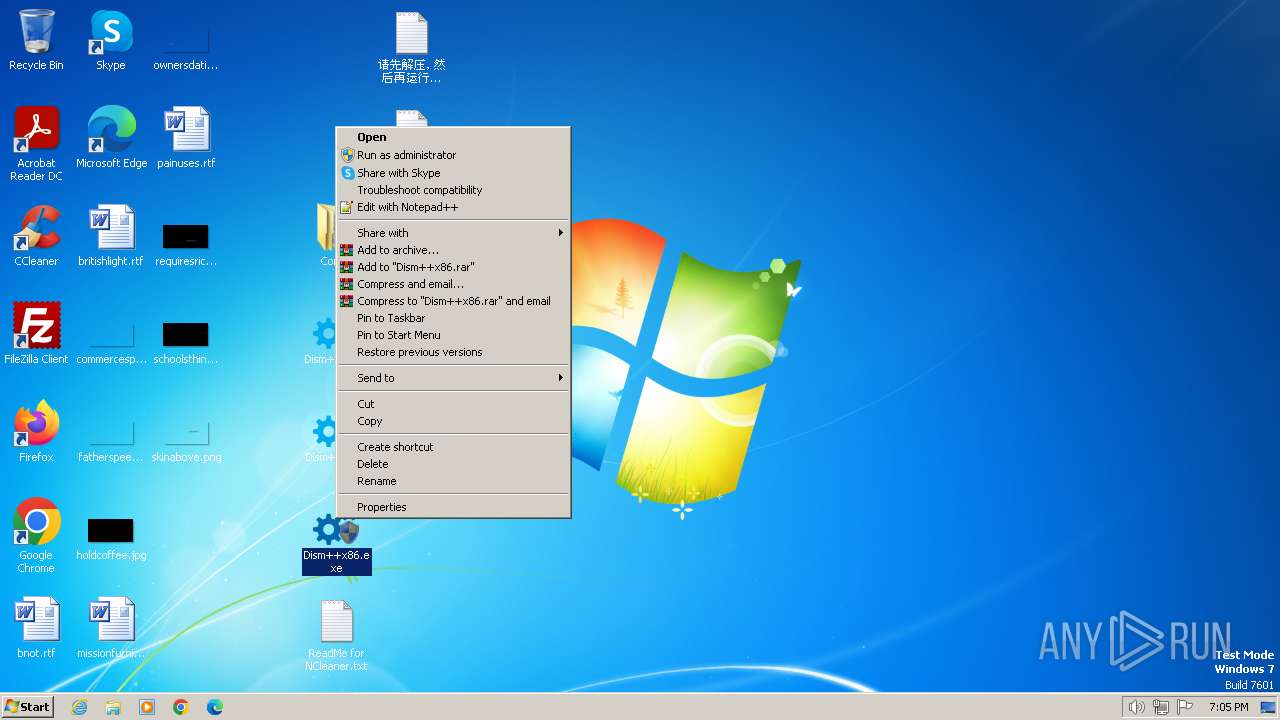Image resolution: width=1280 pixels, height=720 pixels.
Task: Choose Compress to "Dism++x86.rar" and email
Action: (453, 301)
